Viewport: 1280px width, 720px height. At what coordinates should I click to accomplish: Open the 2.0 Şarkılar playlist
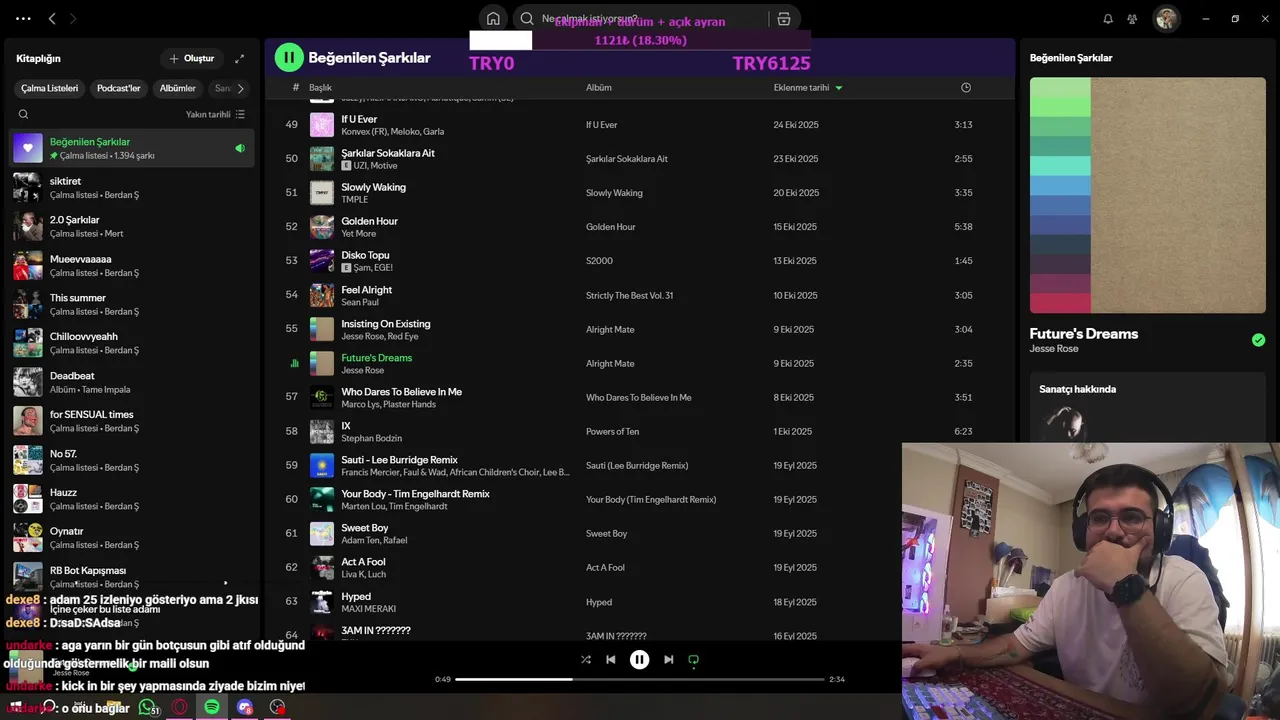click(x=131, y=226)
